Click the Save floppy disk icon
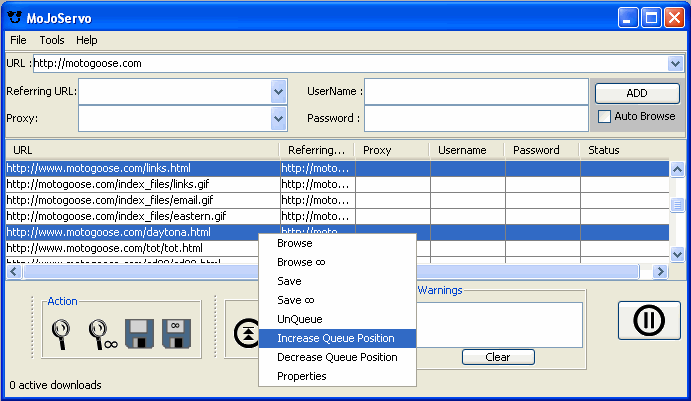The height and width of the screenshot is (401, 691). pyautogui.click(x=139, y=334)
